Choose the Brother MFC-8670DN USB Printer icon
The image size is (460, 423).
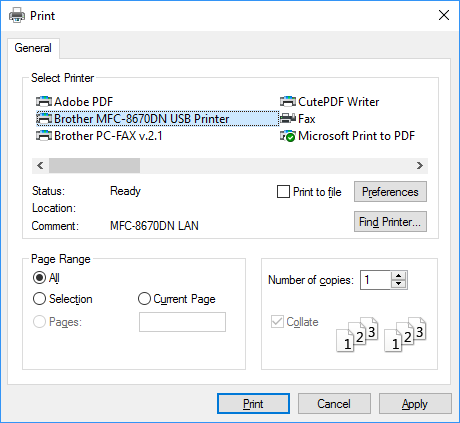[x=44, y=118]
